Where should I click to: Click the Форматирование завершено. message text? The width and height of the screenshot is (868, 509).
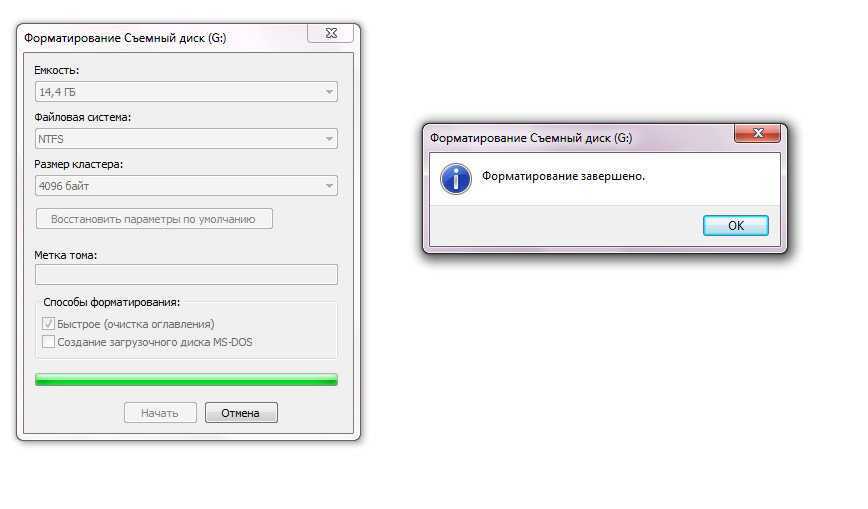(x=563, y=176)
